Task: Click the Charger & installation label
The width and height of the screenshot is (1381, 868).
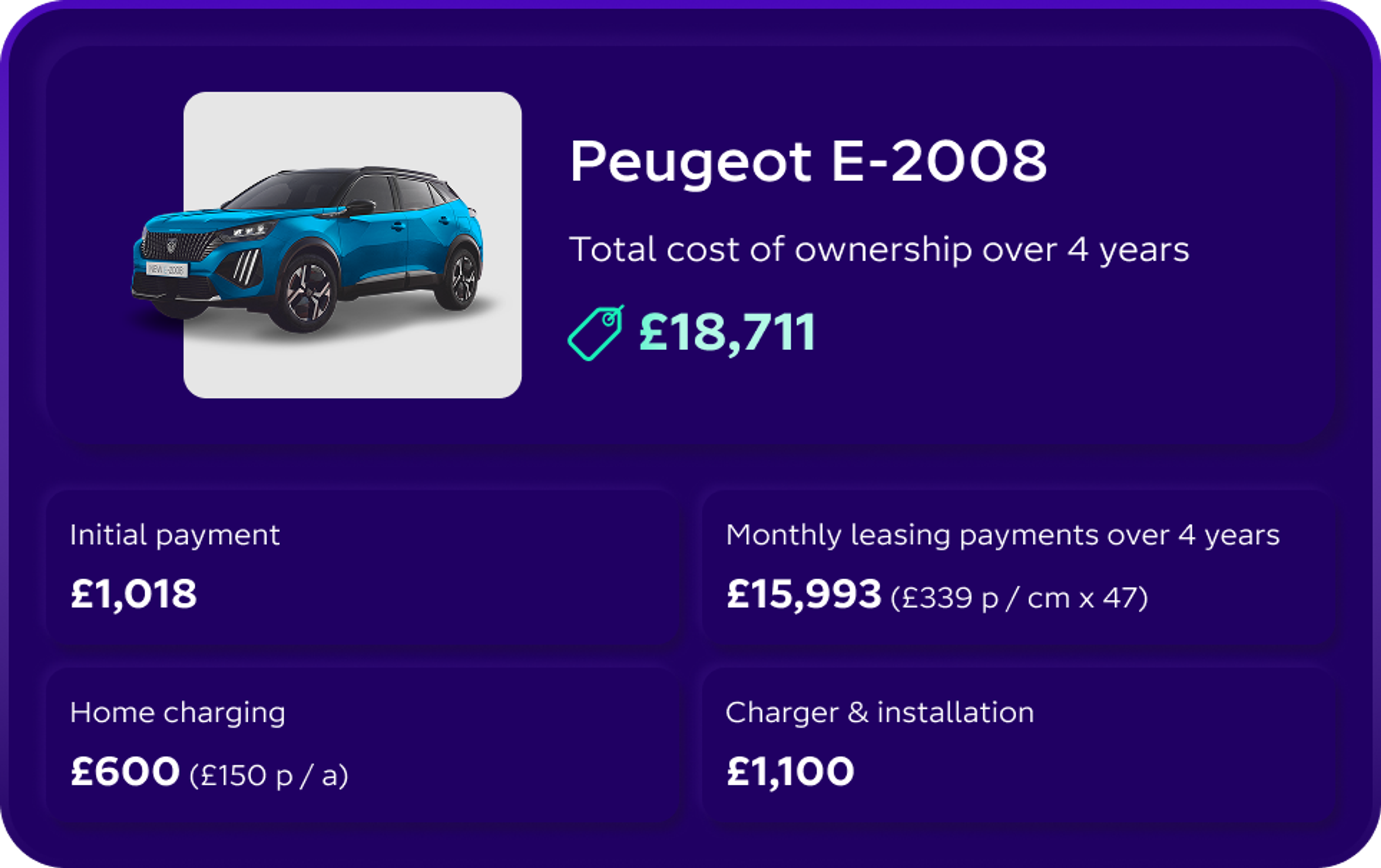Action: coord(880,713)
